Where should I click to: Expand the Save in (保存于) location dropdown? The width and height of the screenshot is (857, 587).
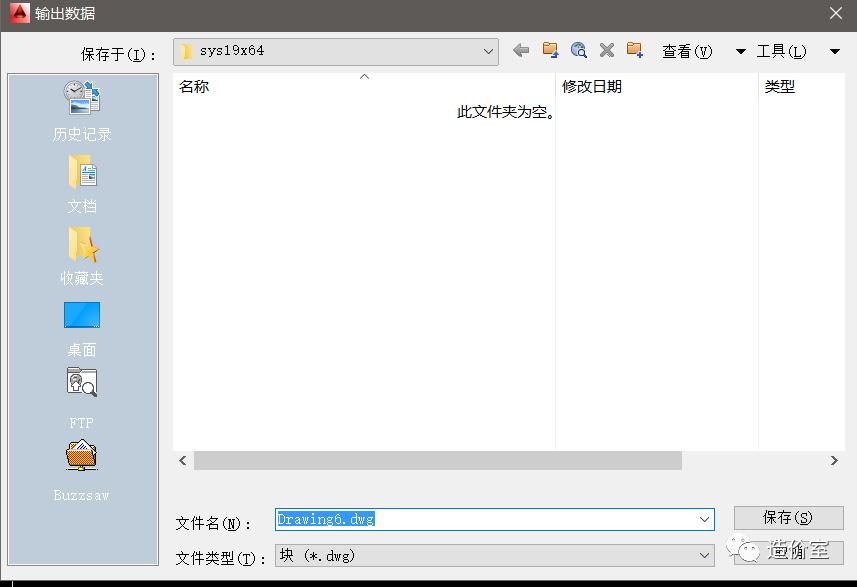coord(488,50)
